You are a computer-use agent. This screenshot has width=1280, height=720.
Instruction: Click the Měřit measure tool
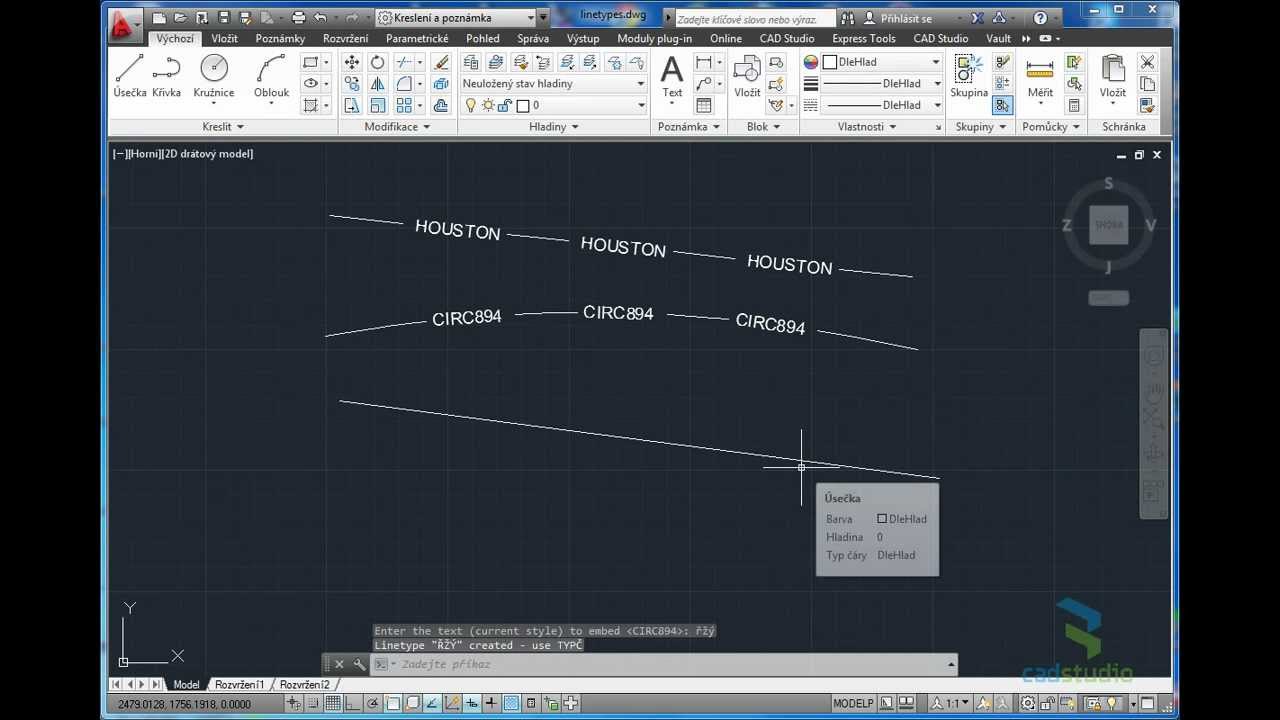pyautogui.click(x=1040, y=76)
